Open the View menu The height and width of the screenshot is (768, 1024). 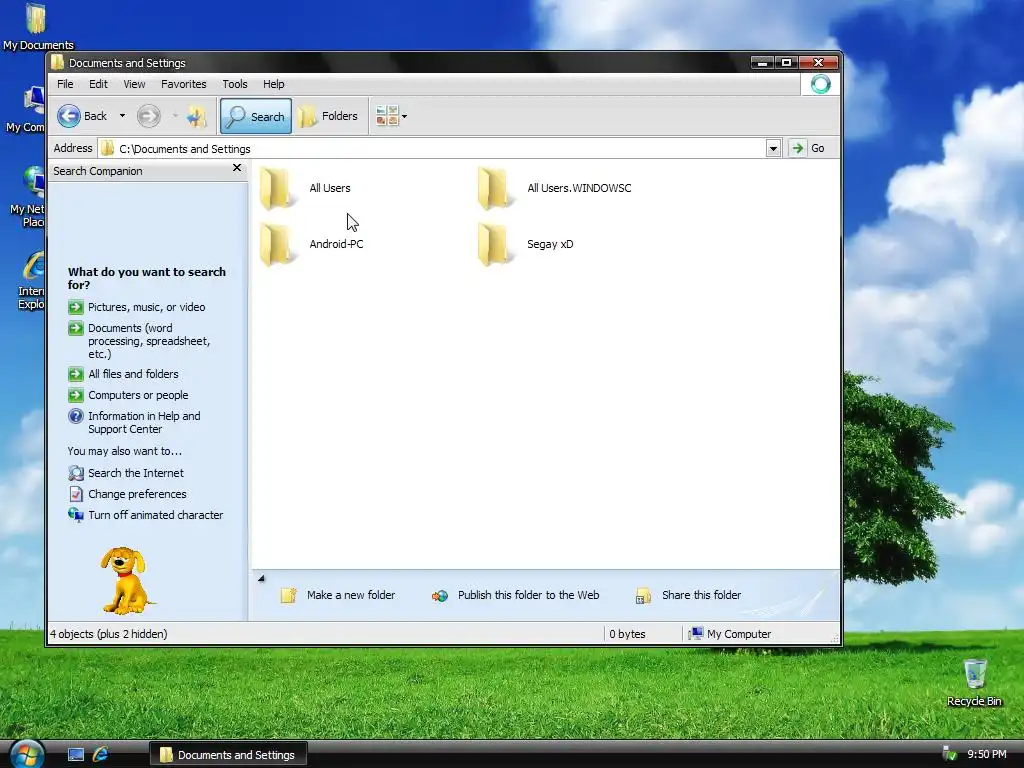(x=135, y=84)
